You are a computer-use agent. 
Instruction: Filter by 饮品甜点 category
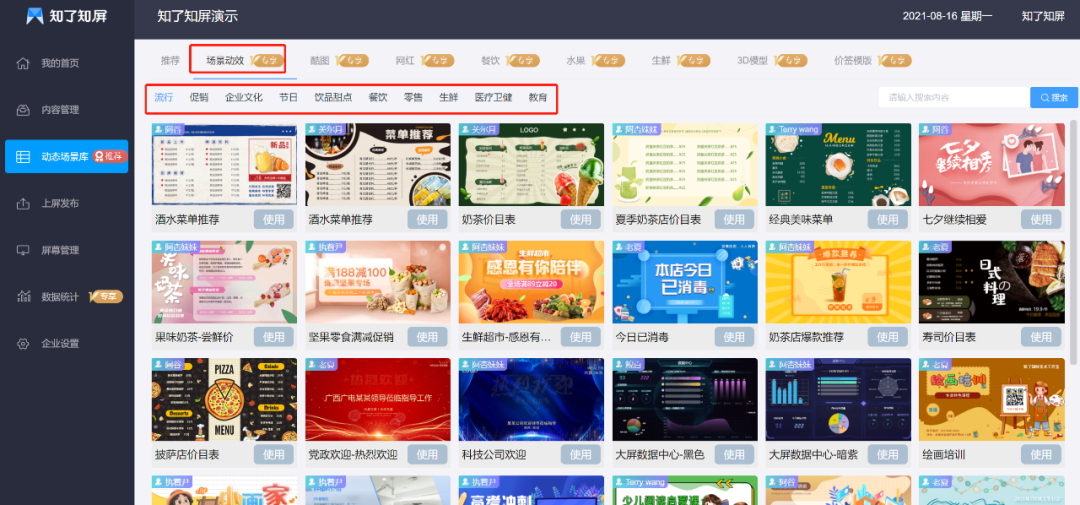pyautogui.click(x=333, y=98)
